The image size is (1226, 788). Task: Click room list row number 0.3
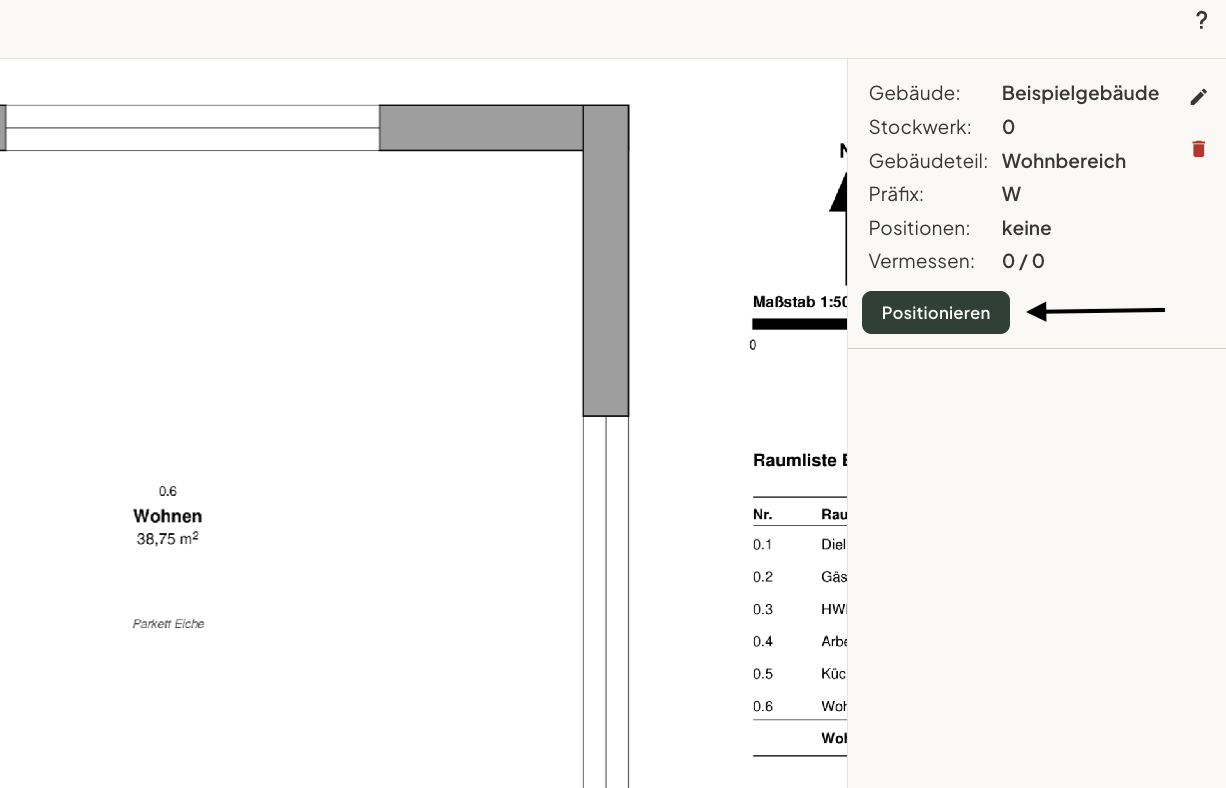click(x=763, y=609)
